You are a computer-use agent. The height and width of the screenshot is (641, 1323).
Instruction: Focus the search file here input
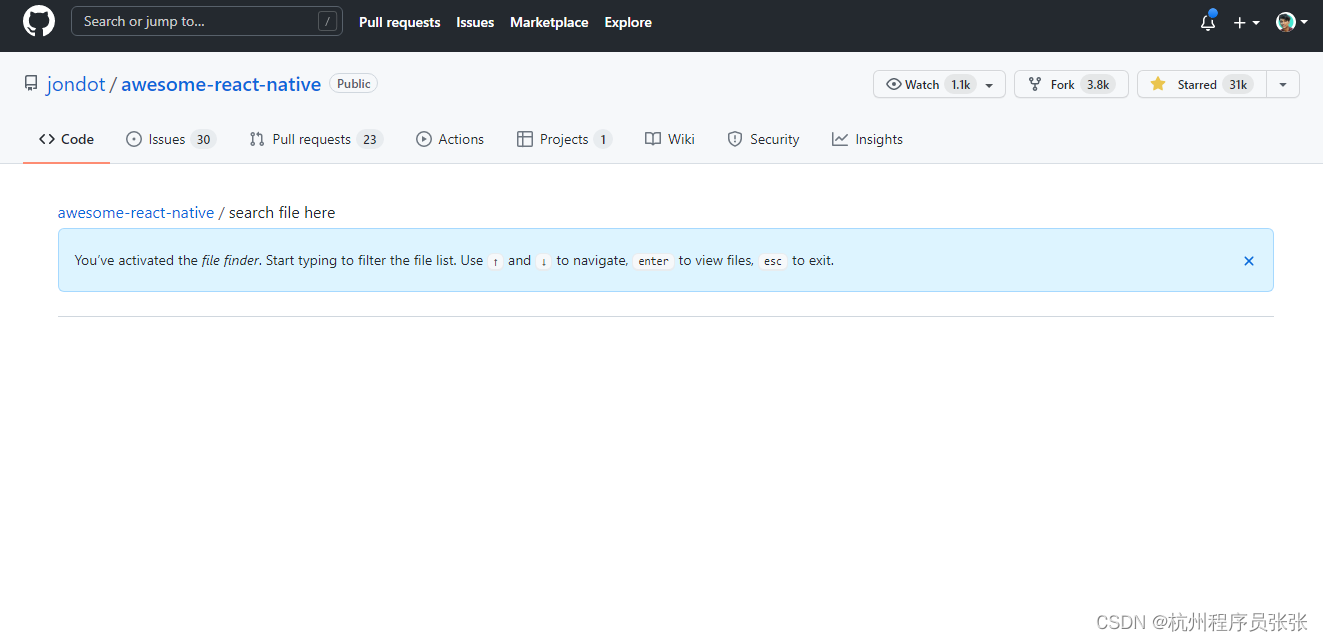click(282, 212)
